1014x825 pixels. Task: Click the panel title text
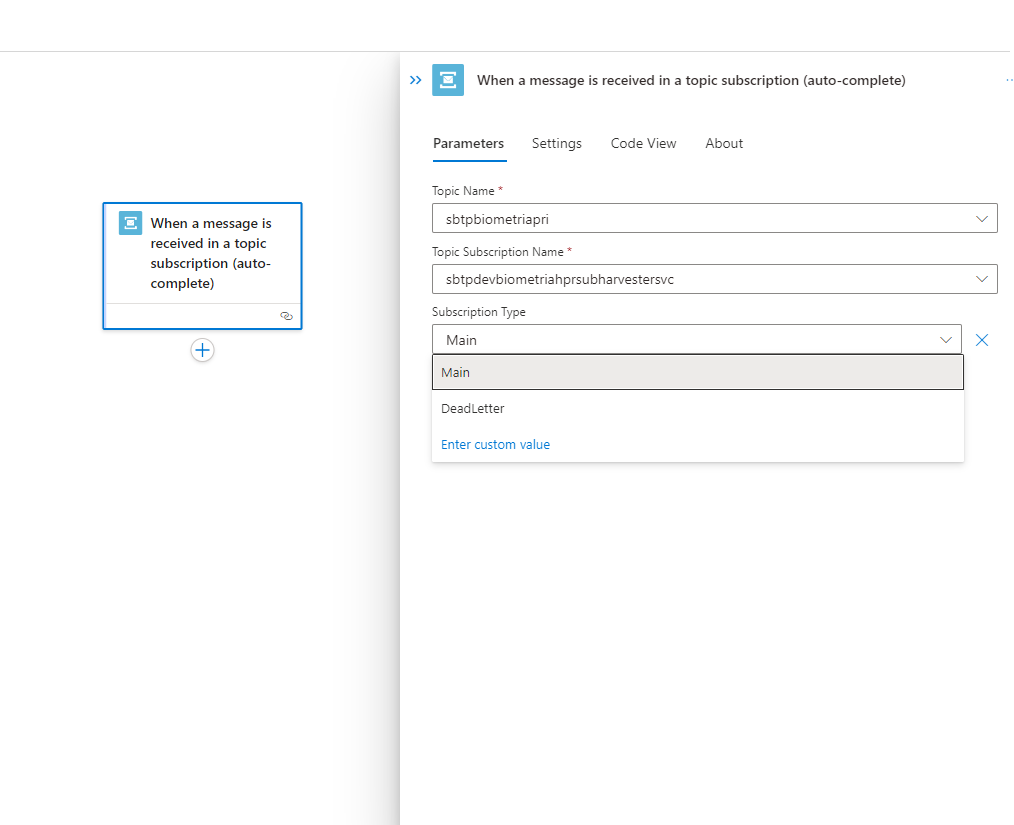pyautogui.click(x=691, y=80)
